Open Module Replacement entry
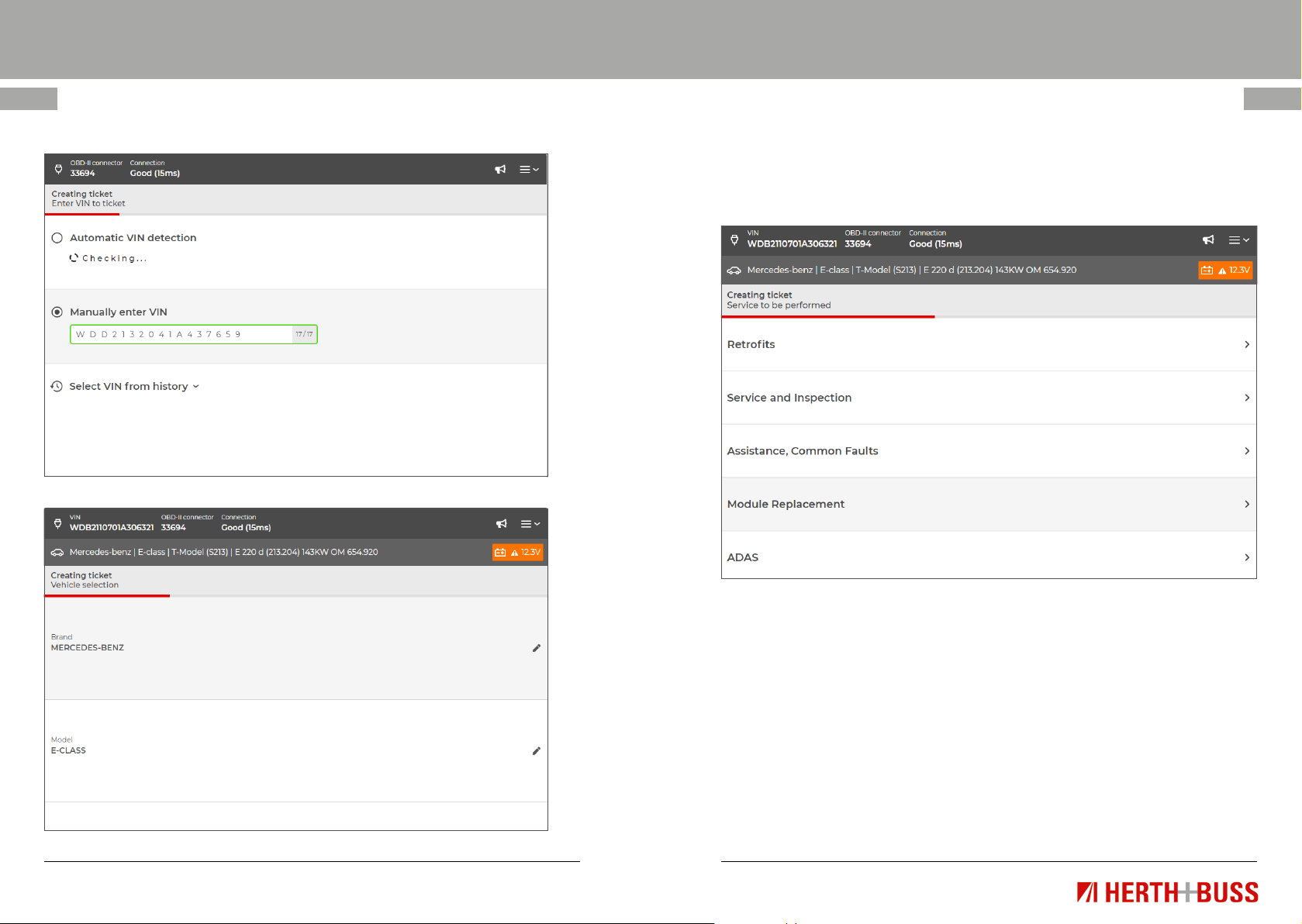 pos(989,504)
